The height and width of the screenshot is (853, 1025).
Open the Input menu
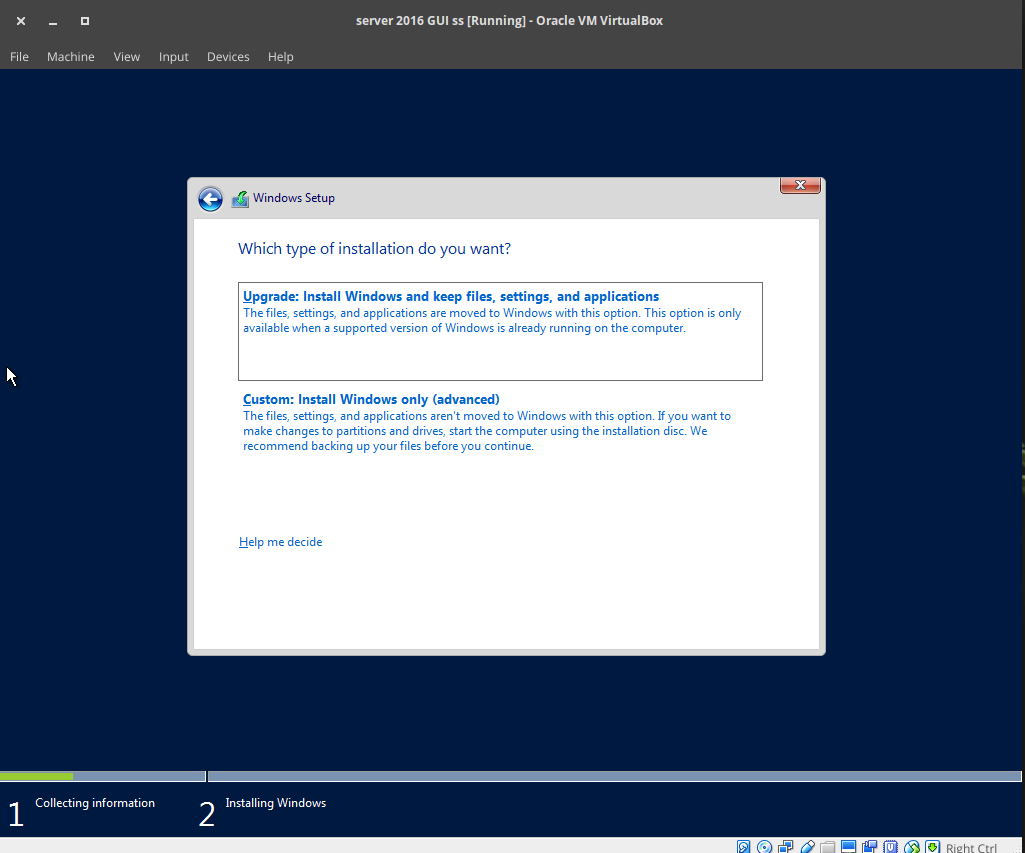173,57
